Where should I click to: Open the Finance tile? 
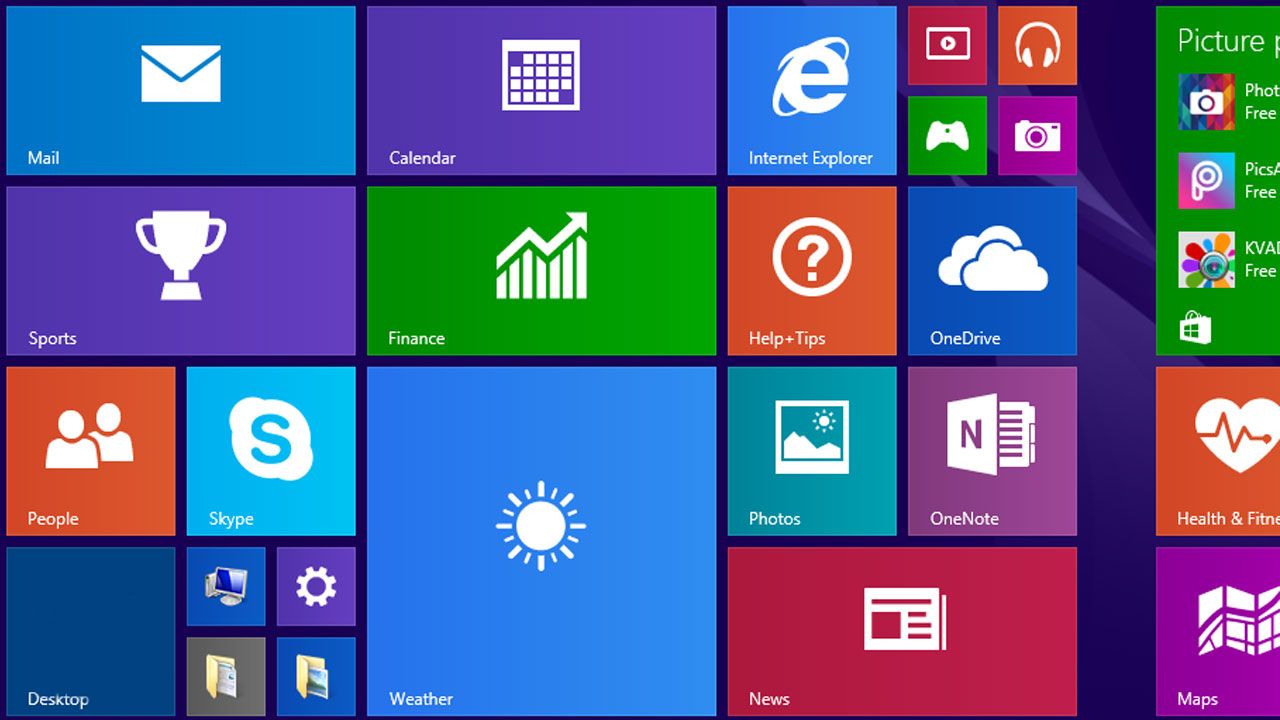pyautogui.click(x=541, y=271)
